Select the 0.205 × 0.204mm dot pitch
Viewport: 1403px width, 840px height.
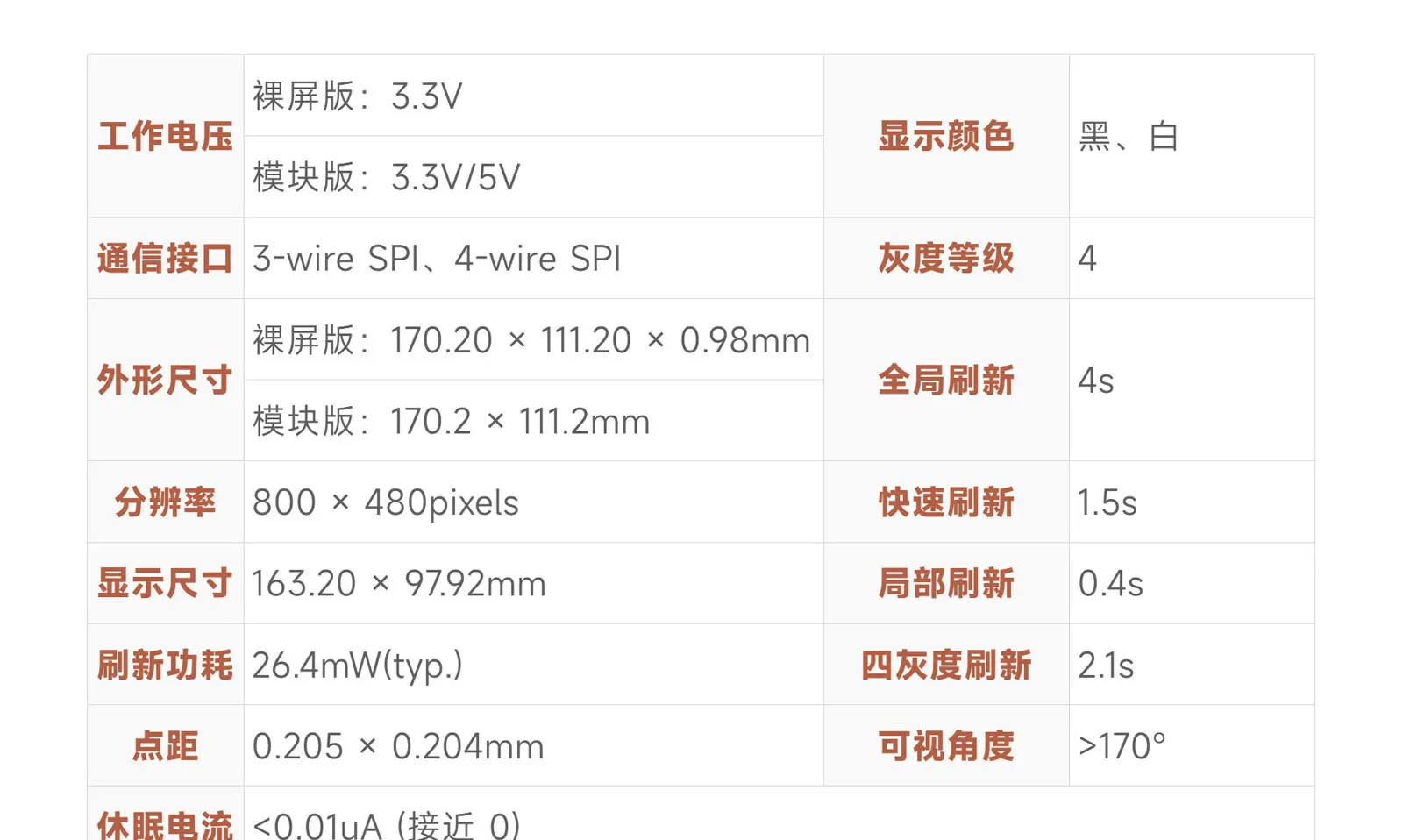point(398,747)
